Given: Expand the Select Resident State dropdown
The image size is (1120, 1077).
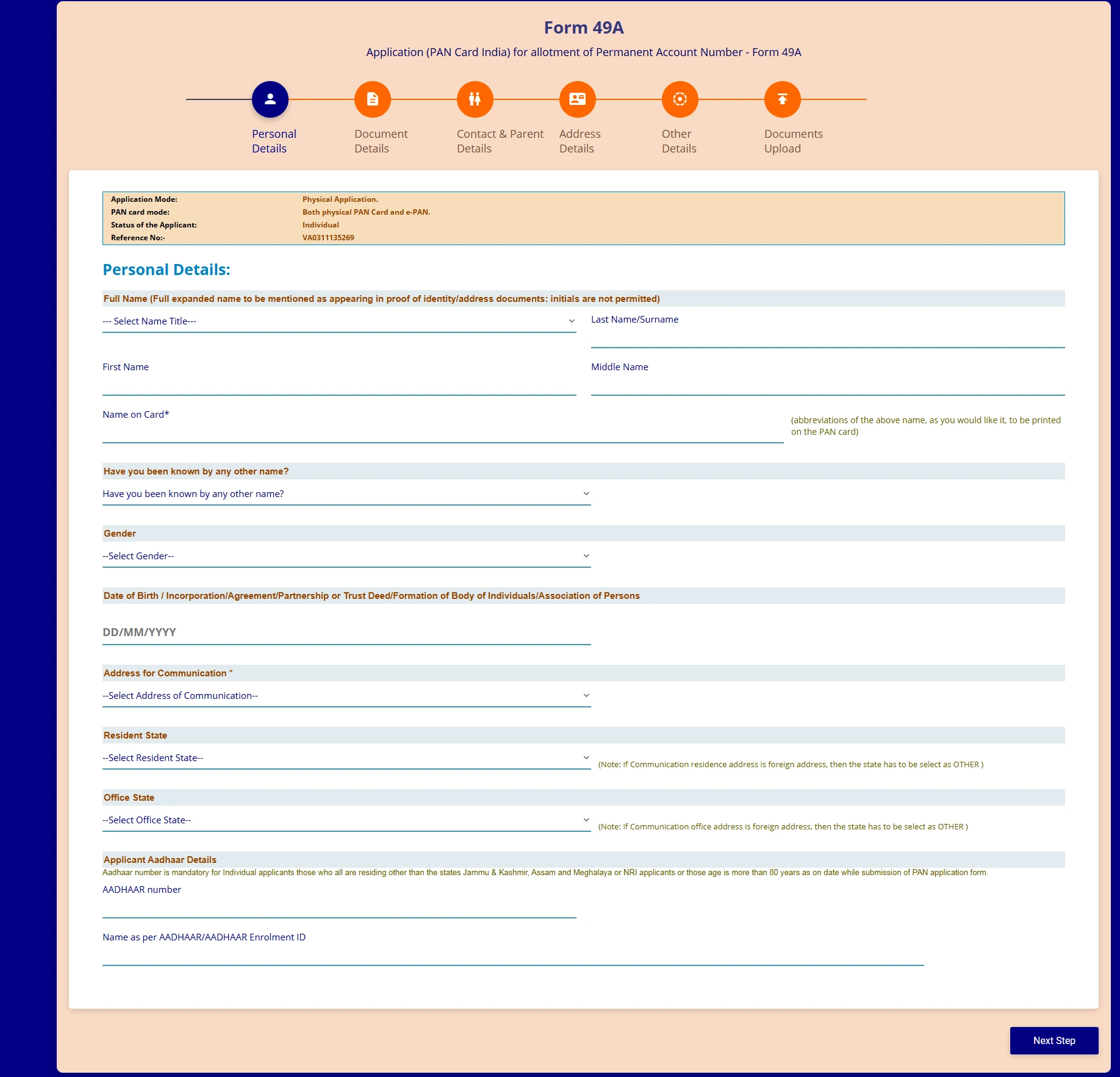Looking at the screenshot, I should click(x=346, y=757).
